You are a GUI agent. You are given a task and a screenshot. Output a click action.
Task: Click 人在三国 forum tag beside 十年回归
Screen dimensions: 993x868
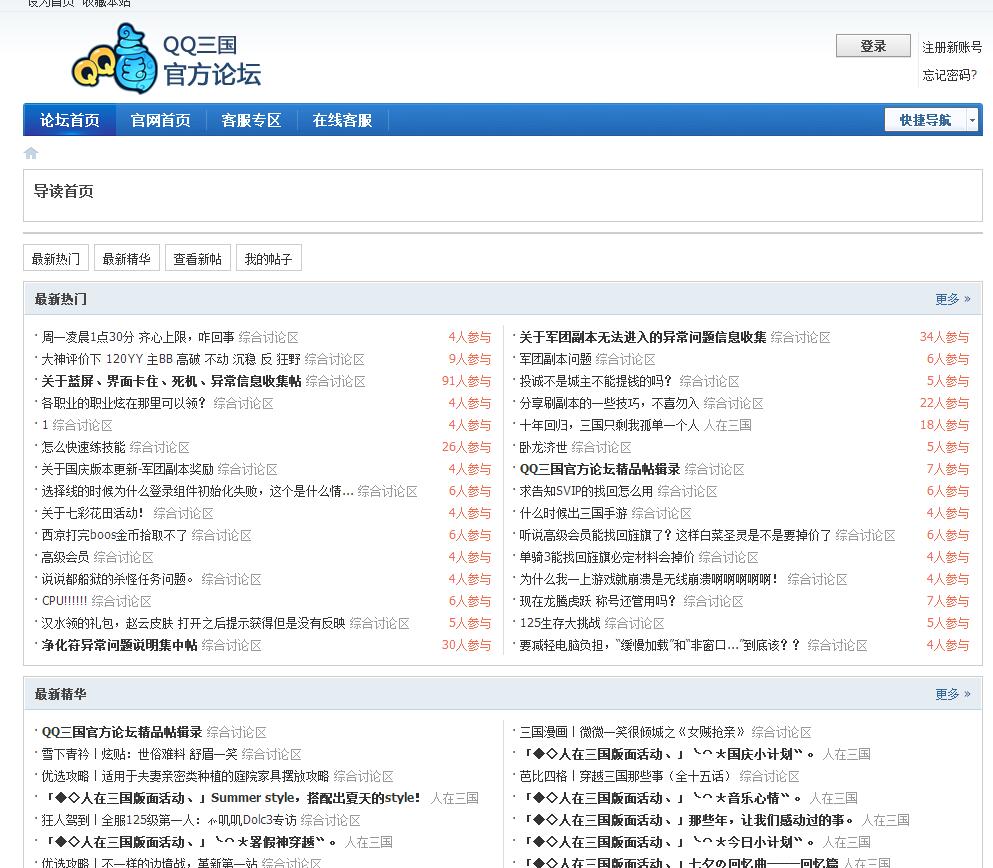[x=728, y=425]
